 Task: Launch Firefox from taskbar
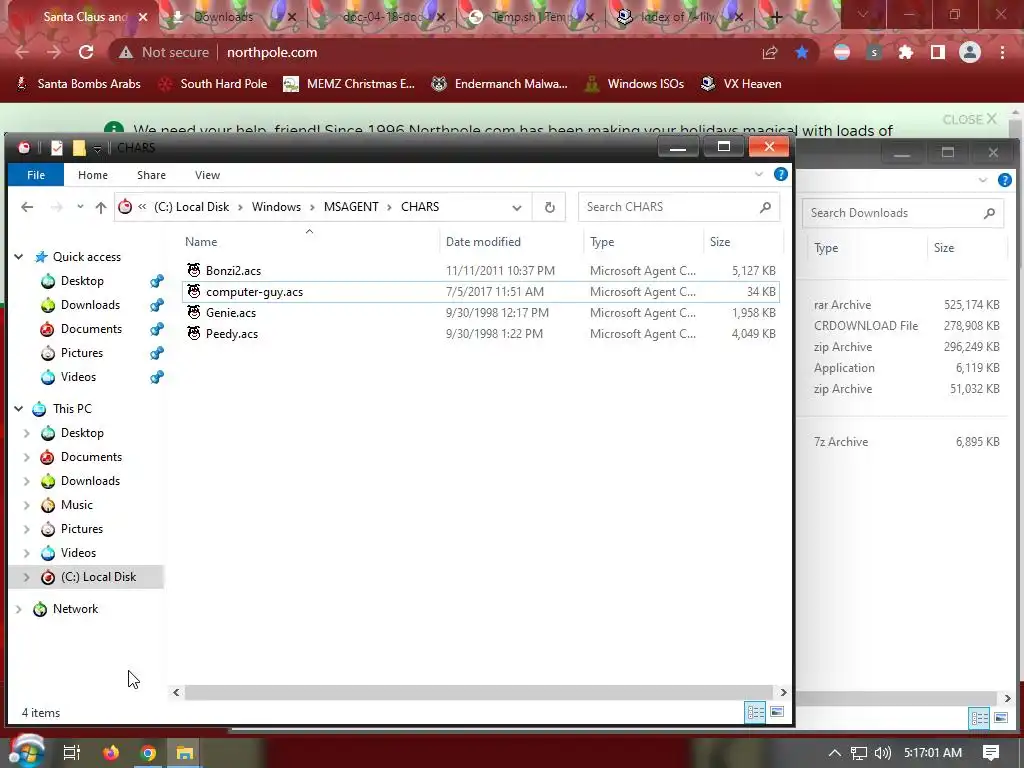point(111,752)
